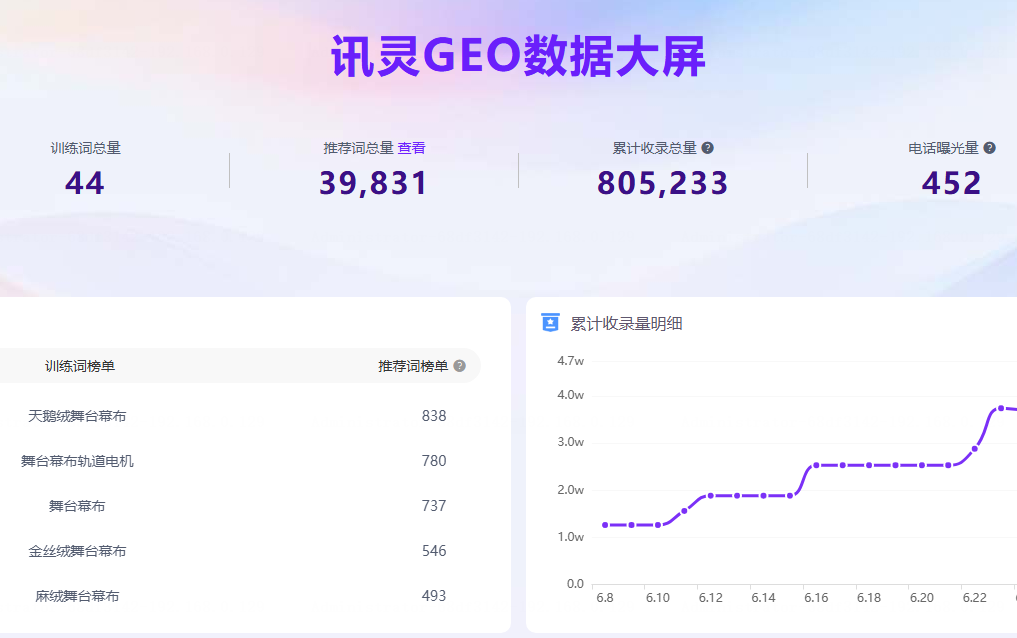This screenshot has height=638, width=1017.
Task: Open the 查看 link for 推荐词总量
Action: click(x=411, y=148)
